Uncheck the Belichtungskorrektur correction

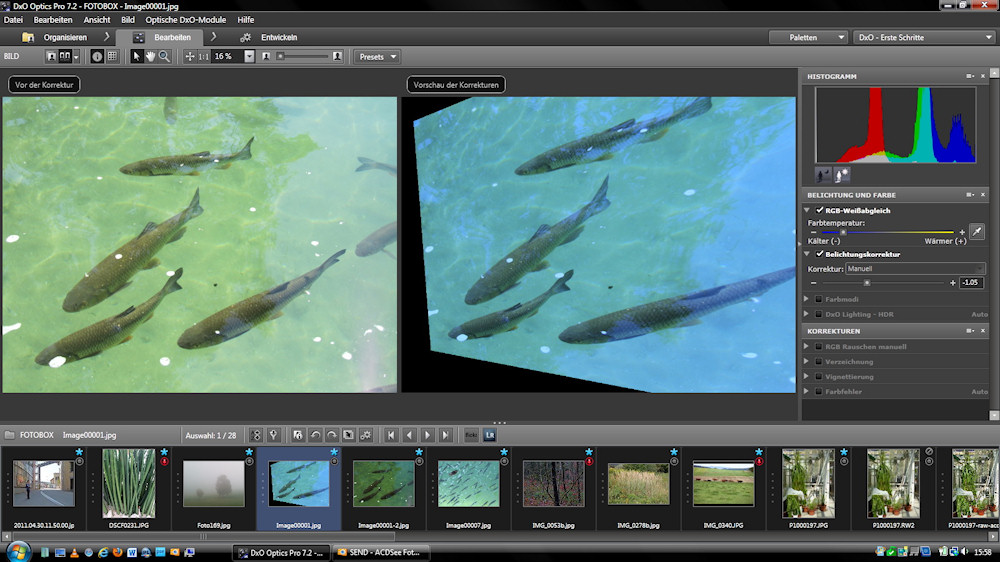pyautogui.click(x=820, y=254)
